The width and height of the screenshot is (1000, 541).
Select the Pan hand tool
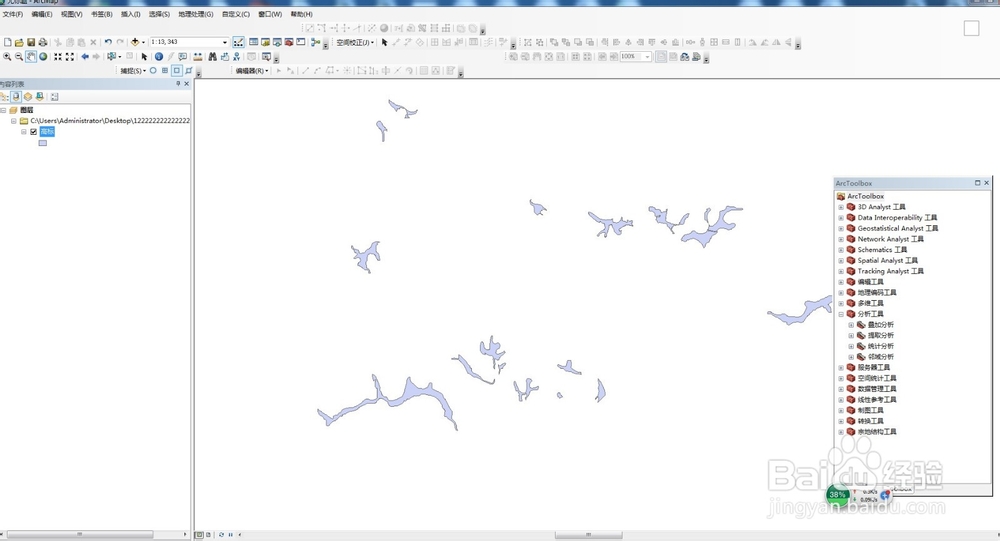[31, 56]
